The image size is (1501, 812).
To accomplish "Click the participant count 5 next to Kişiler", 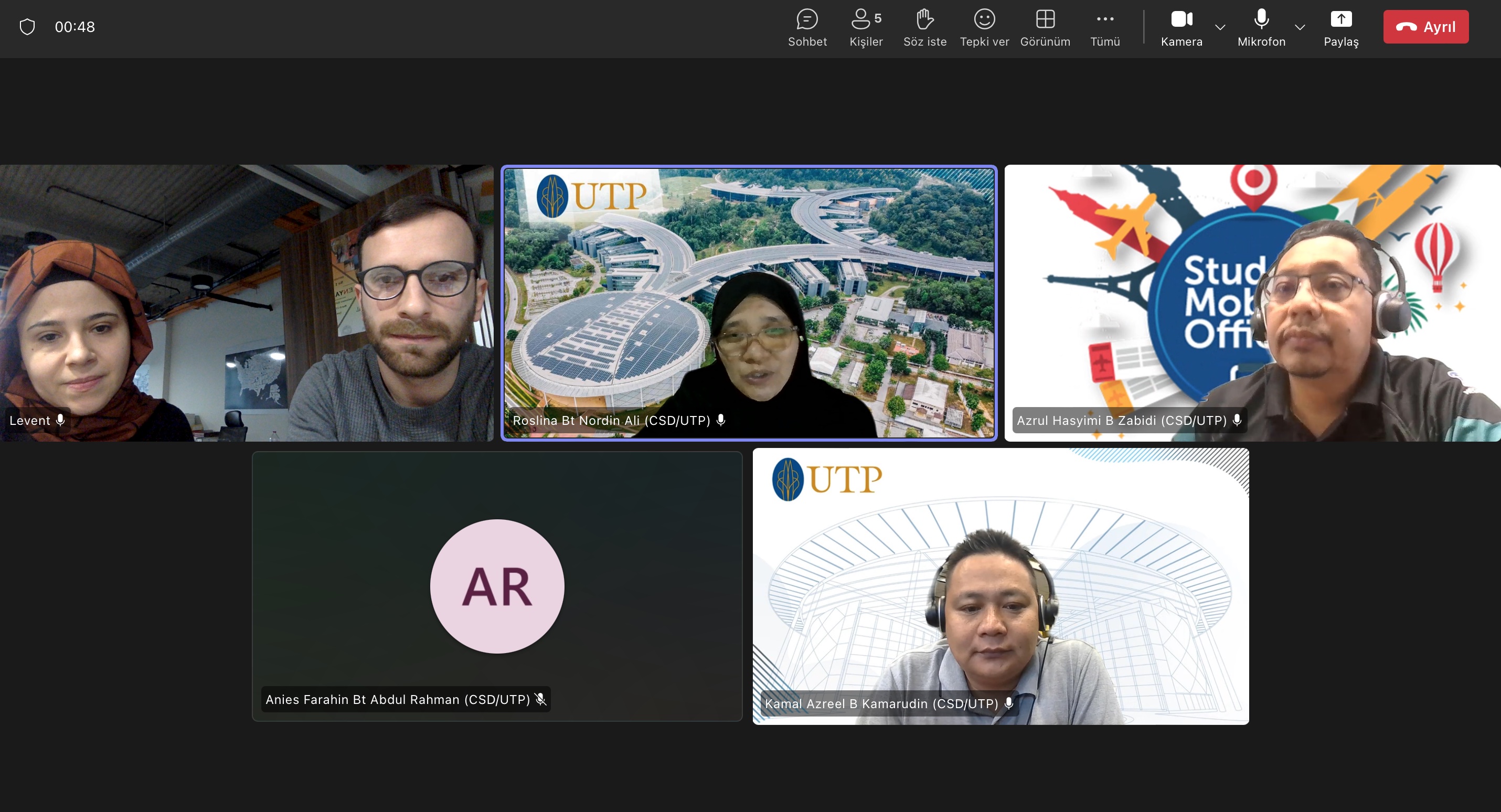I will click(878, 18).
